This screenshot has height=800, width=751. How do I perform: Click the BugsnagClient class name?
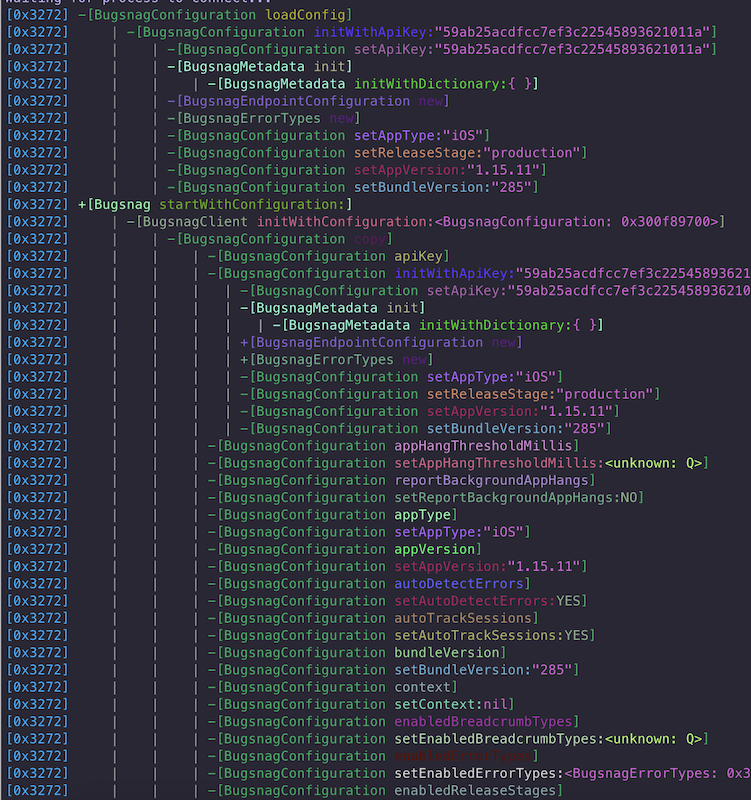195,222
